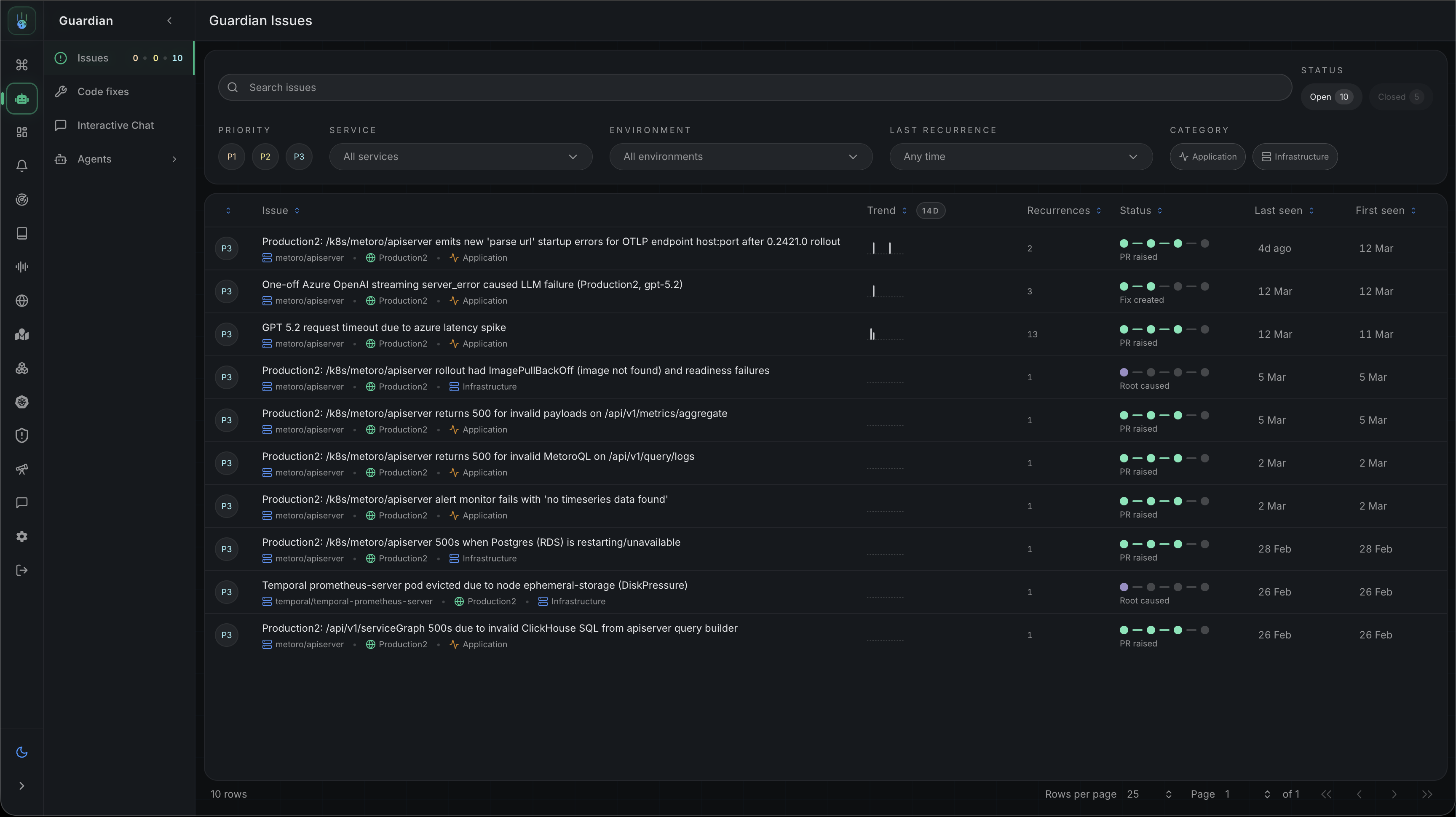Click the logout icon in left rail
1456x817 pixels.
coord(21,570)
